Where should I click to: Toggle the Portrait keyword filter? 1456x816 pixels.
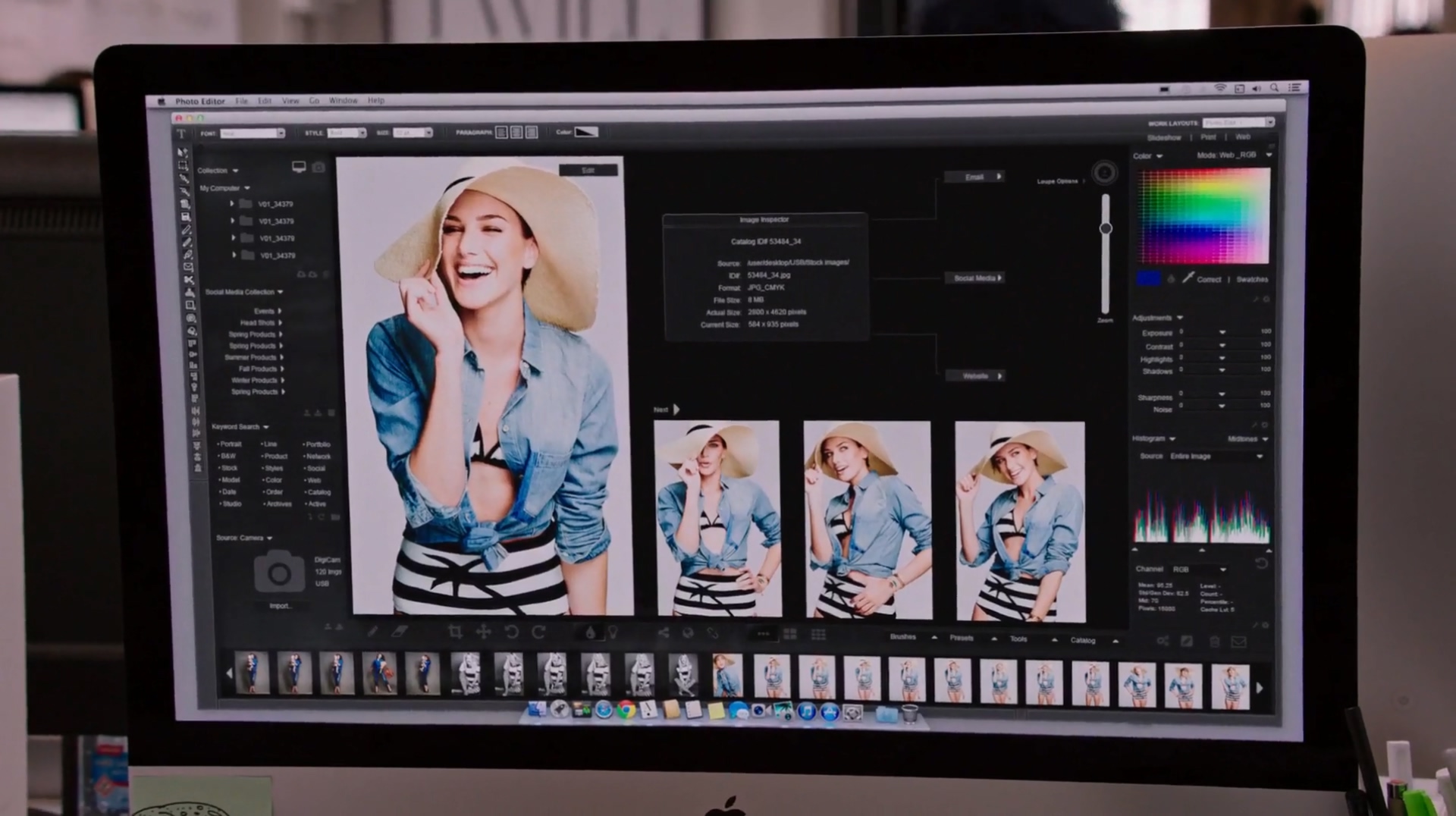tap(230, 444)
